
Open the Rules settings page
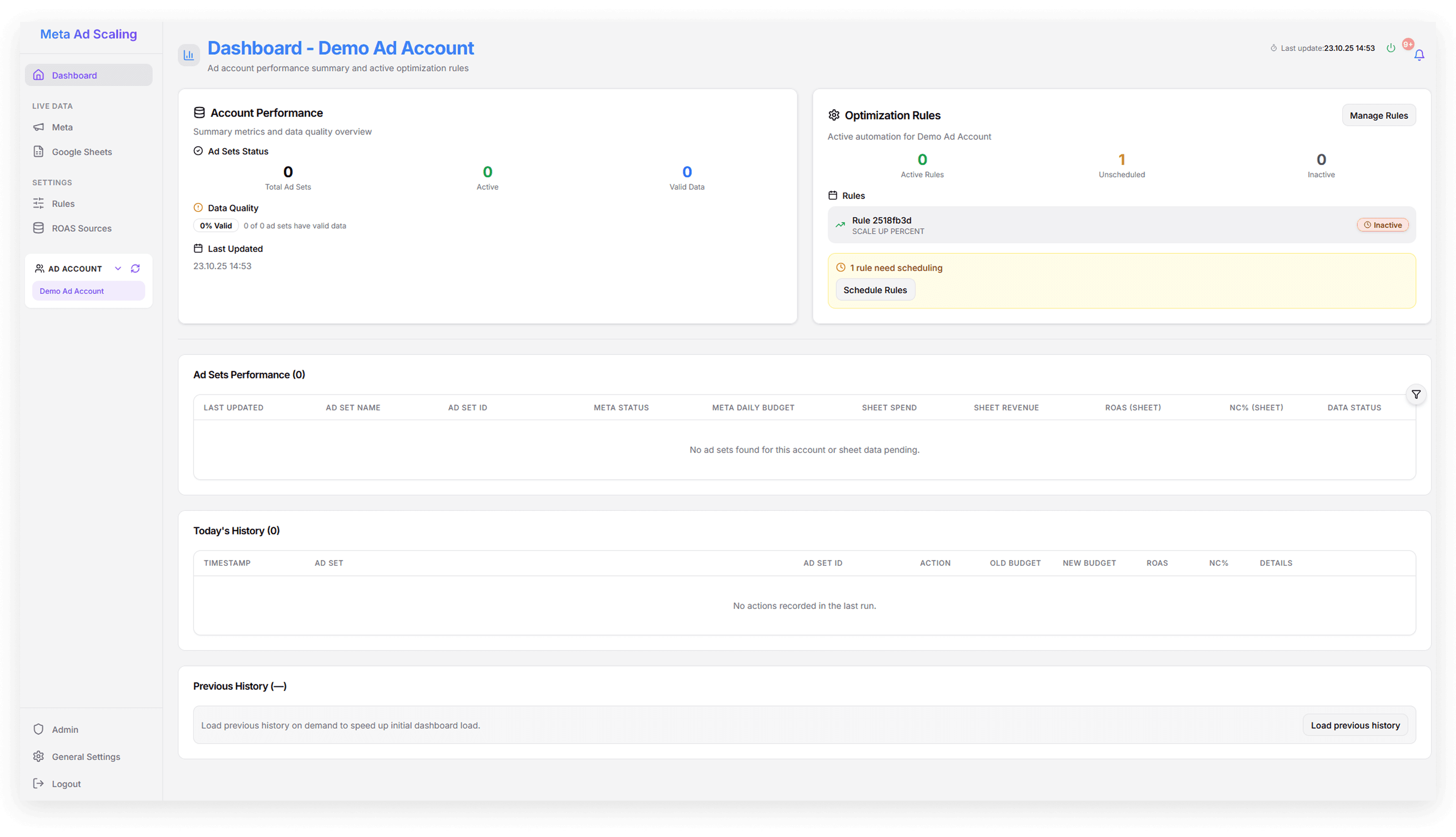63,203
